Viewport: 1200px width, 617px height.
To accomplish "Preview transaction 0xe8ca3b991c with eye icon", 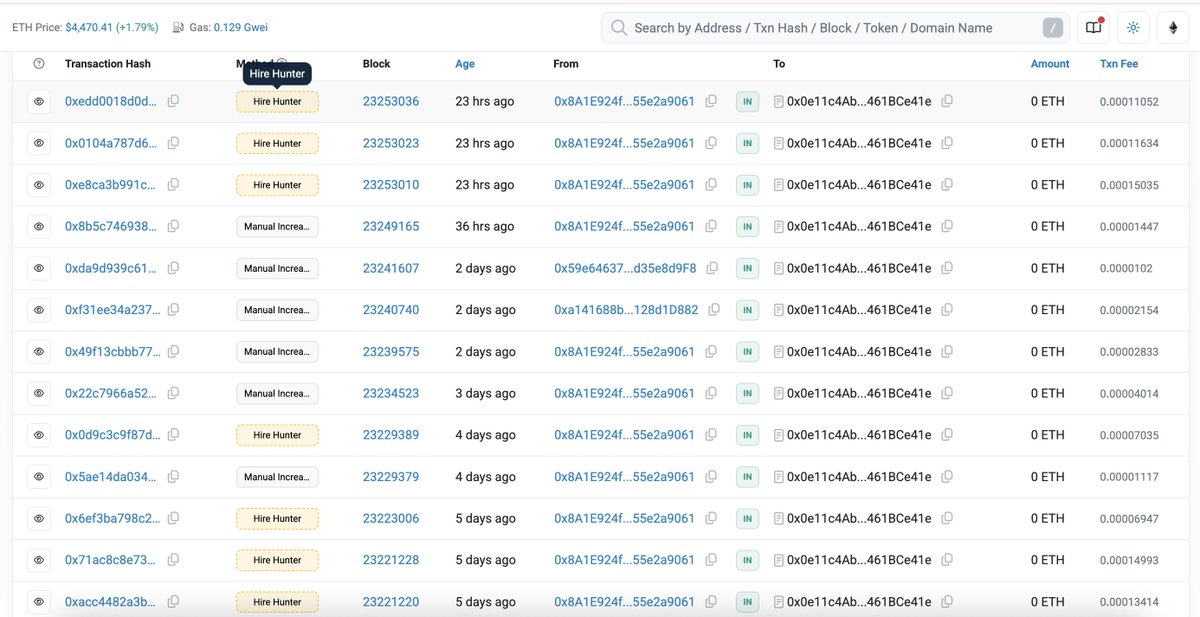I will [x=39, y=185].
